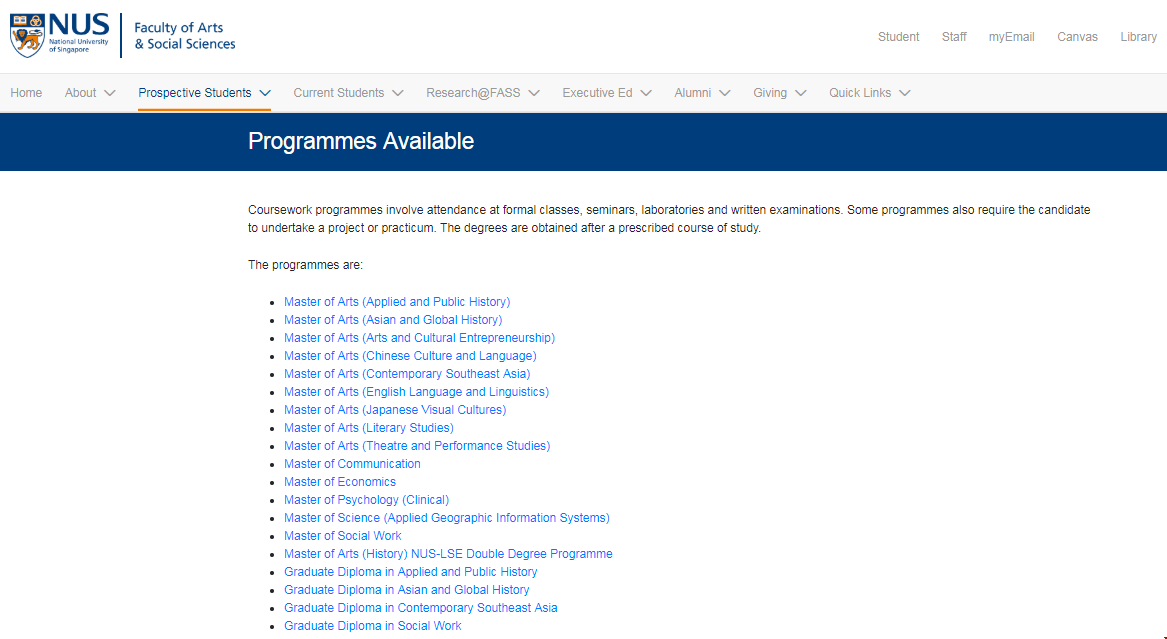Expand the Current Students dropdown chevron
Image resolution: width=1167 pixels, height=639 pixels.
point(398,93)
